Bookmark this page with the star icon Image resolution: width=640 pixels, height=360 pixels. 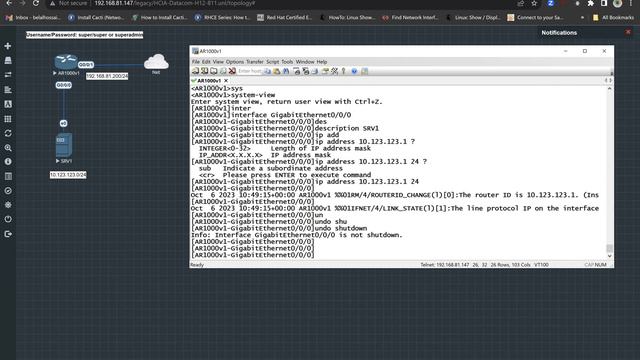click(x=534, y=3)
